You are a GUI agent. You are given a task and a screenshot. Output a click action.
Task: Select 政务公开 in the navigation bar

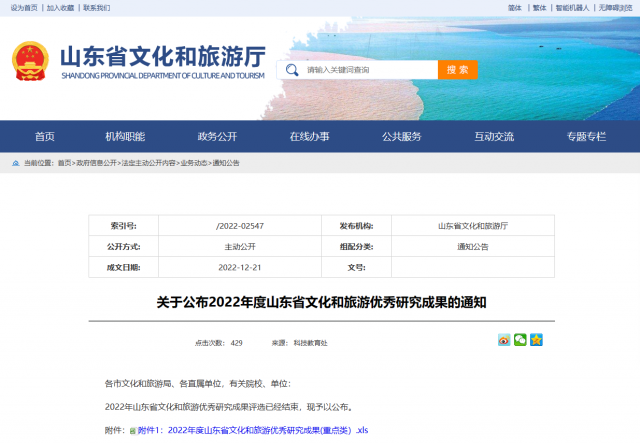(x=217, y=137)
